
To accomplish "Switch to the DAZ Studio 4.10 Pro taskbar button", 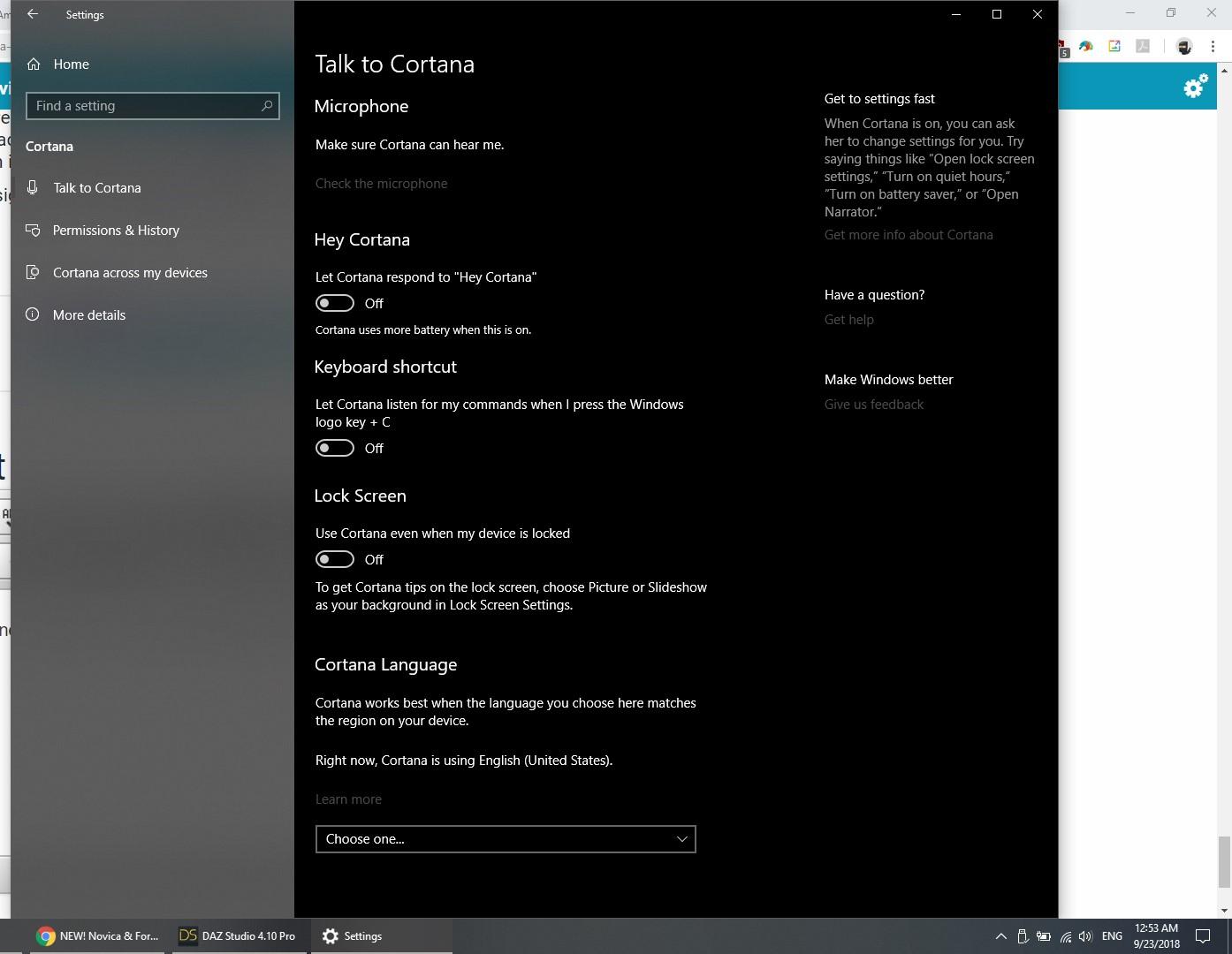I will (x=239, y=936).
